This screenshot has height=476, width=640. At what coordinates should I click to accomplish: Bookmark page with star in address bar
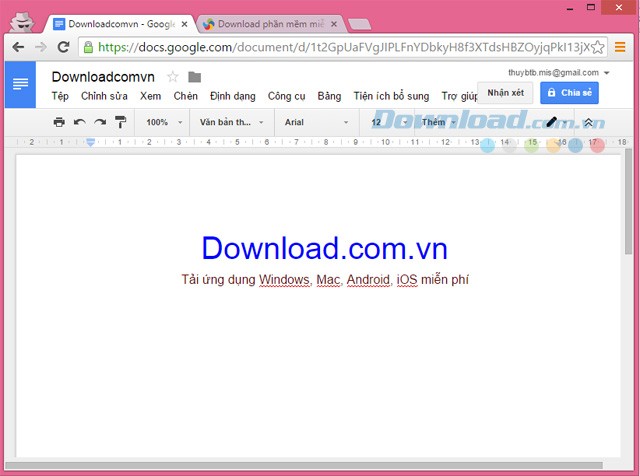pos(598,47)
